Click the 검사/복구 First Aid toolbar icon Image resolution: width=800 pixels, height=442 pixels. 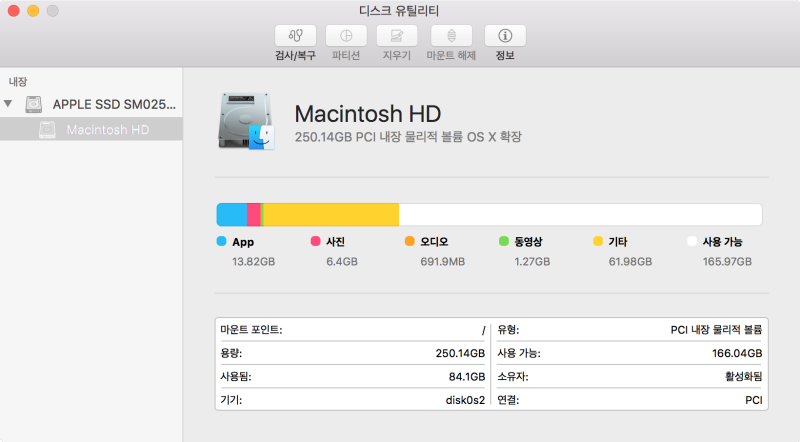click(295, 36)
